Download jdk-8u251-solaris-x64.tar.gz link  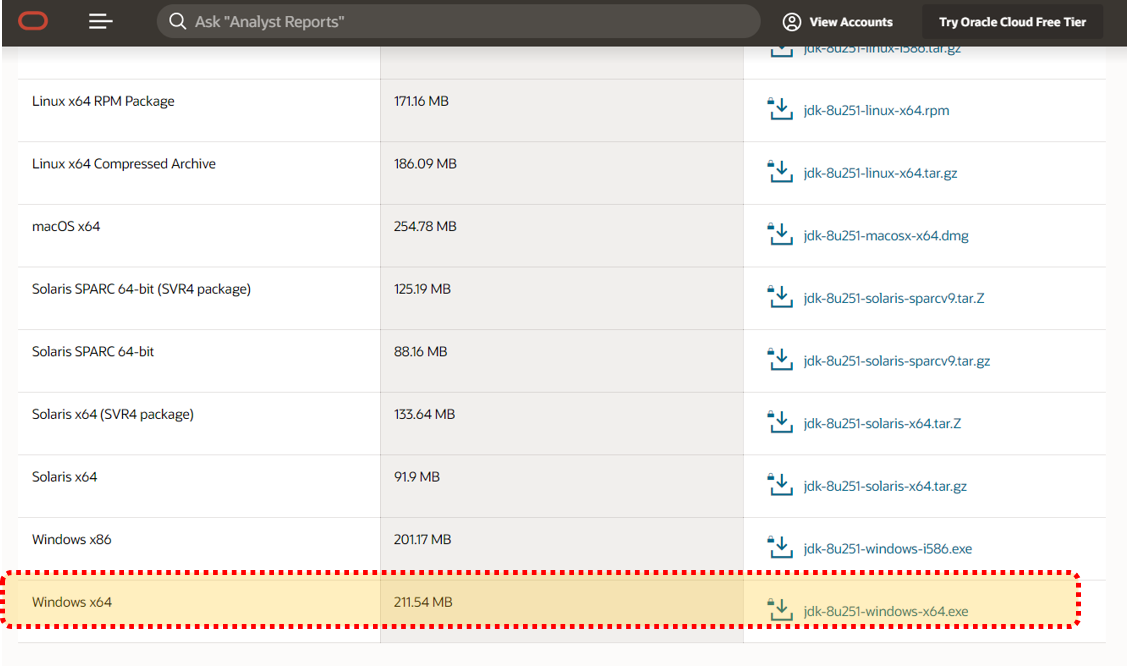[x=885, y=486]
